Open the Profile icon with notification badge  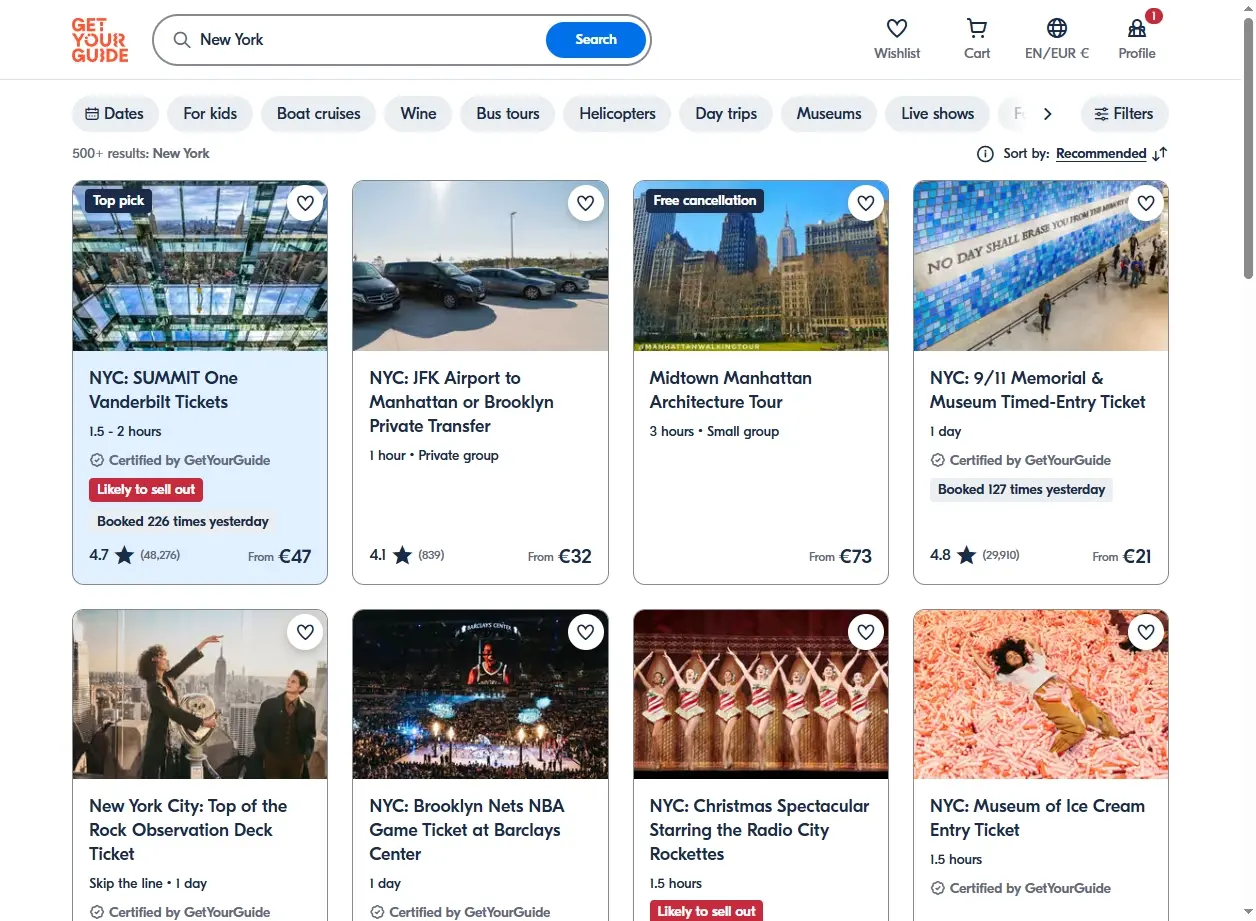pyautogui.click(x=1137, y=28)
